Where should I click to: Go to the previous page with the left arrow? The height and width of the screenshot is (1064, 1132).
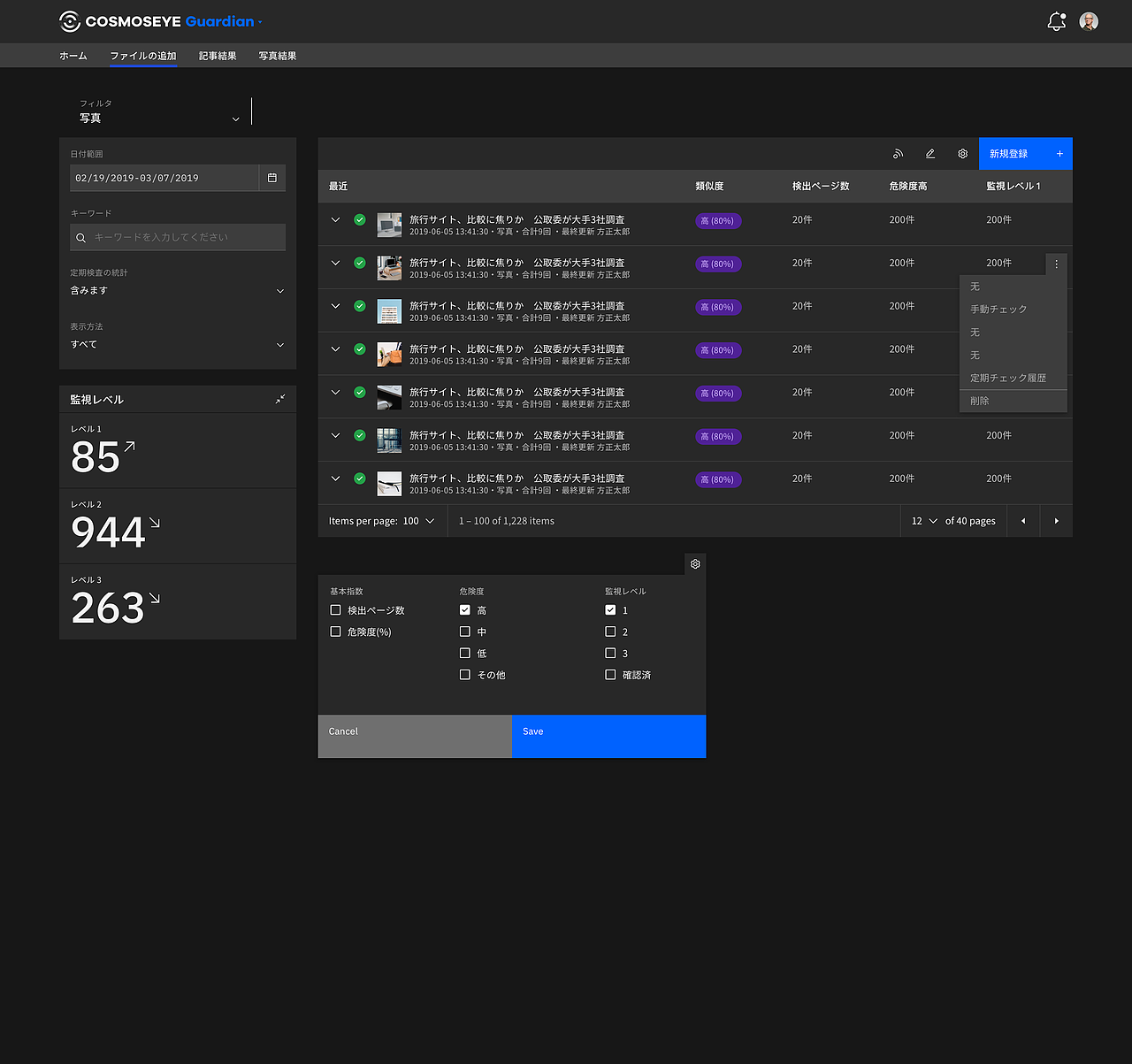pos(1023,521)
